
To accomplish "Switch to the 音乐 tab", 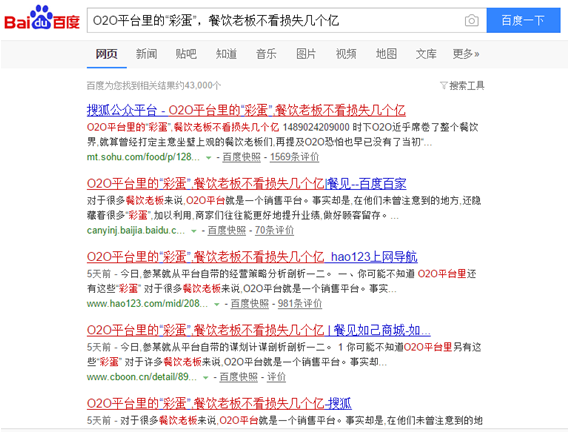I will (266, 54).
